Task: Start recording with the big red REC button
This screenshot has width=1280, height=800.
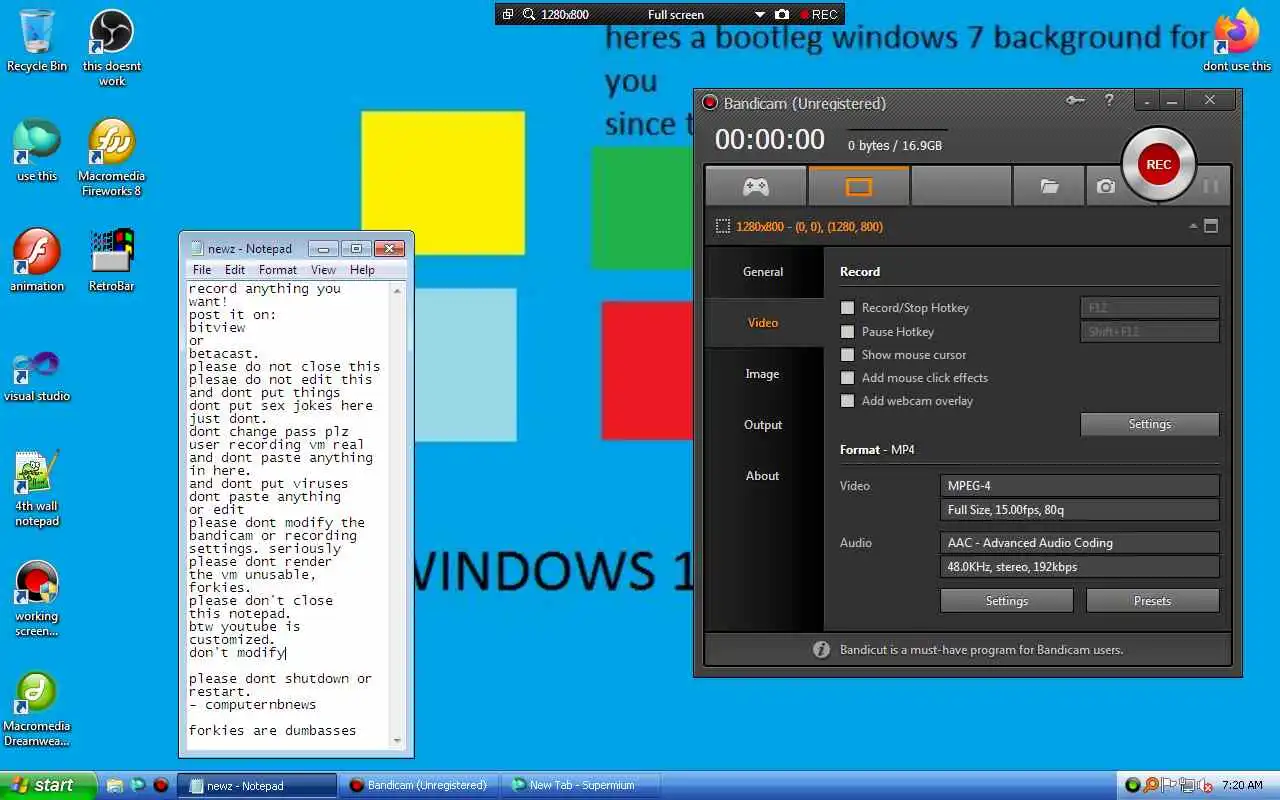Action: pos(1158,165)
